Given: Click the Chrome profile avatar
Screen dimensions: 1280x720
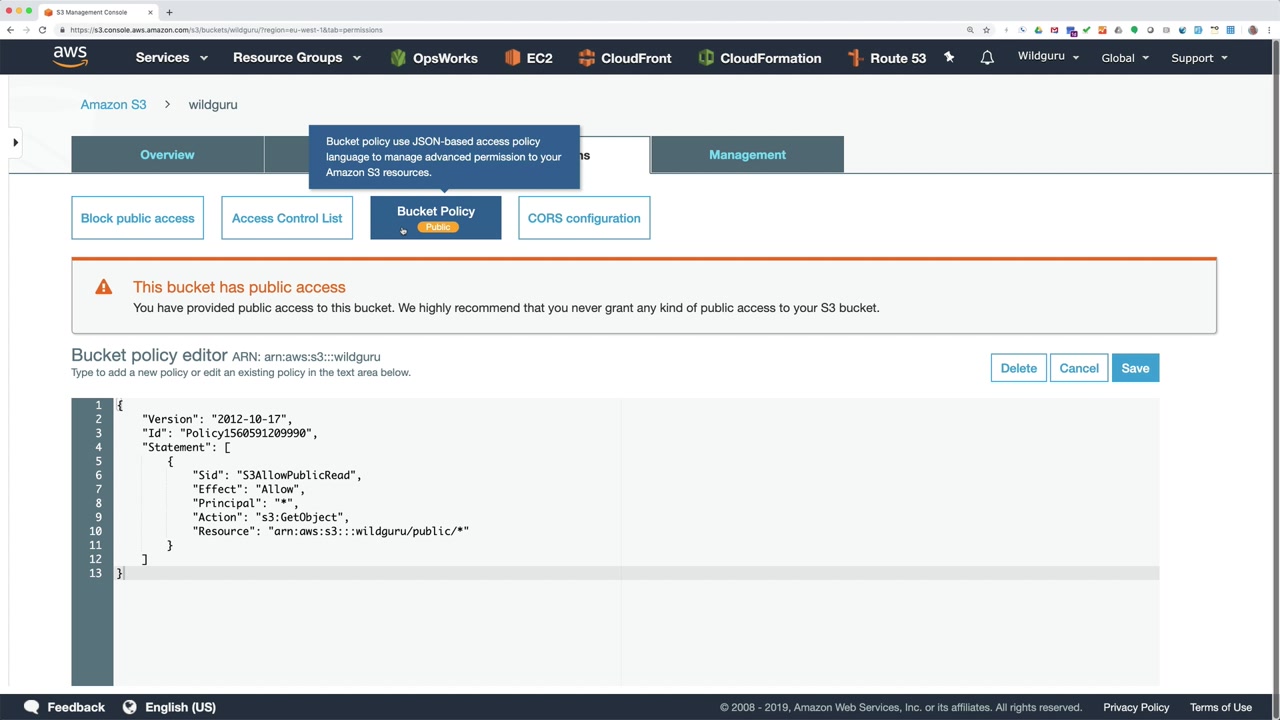Looking at the screenshot, I should (x=1253, y=30).
